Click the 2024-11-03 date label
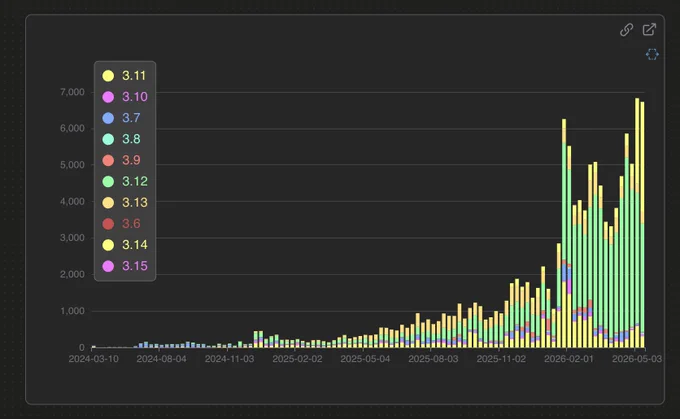Image resolution: width=680 pixels, height=419 pixels. [229, 359]
